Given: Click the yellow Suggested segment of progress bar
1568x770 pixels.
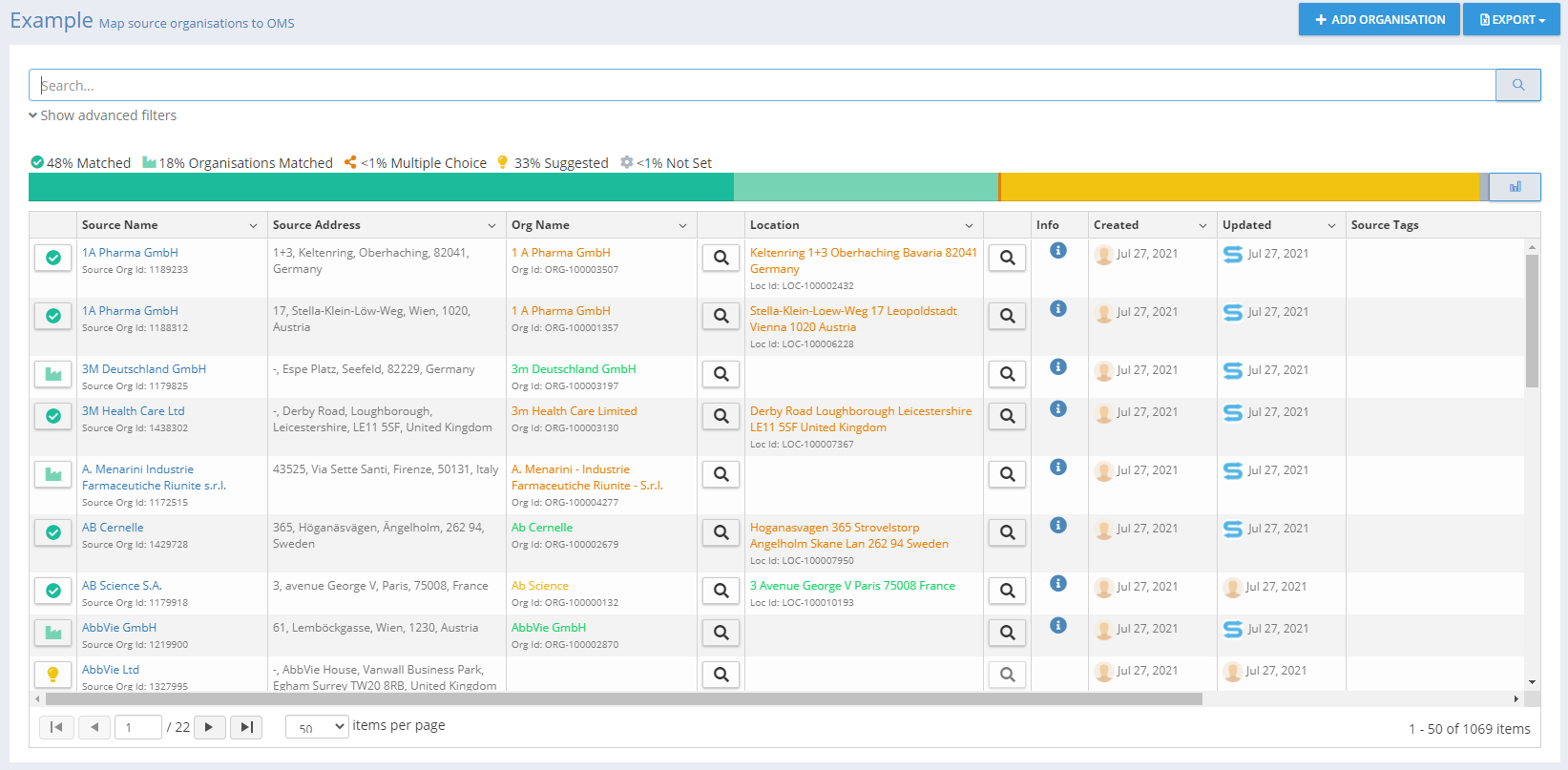Looking at the screenshot, I should (1239, 187).
